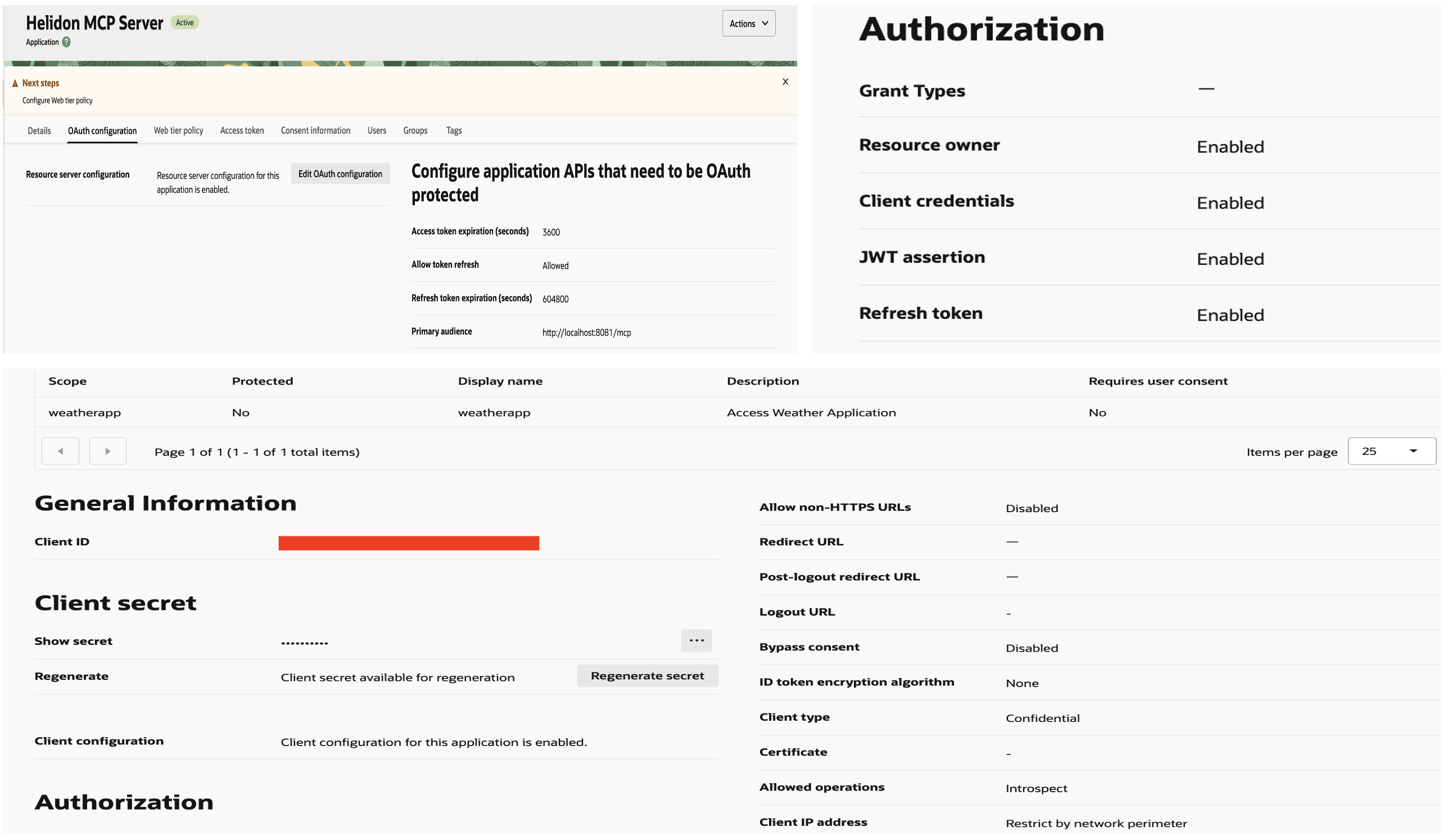
Task: Open the Groups tab
Action: (415, 130)
